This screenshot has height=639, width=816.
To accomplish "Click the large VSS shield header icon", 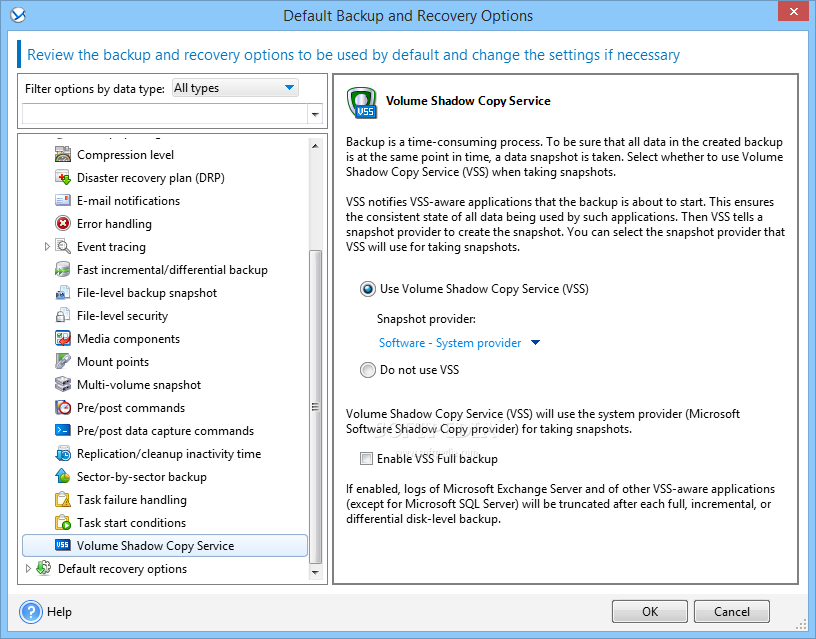I will pos(362,103).
